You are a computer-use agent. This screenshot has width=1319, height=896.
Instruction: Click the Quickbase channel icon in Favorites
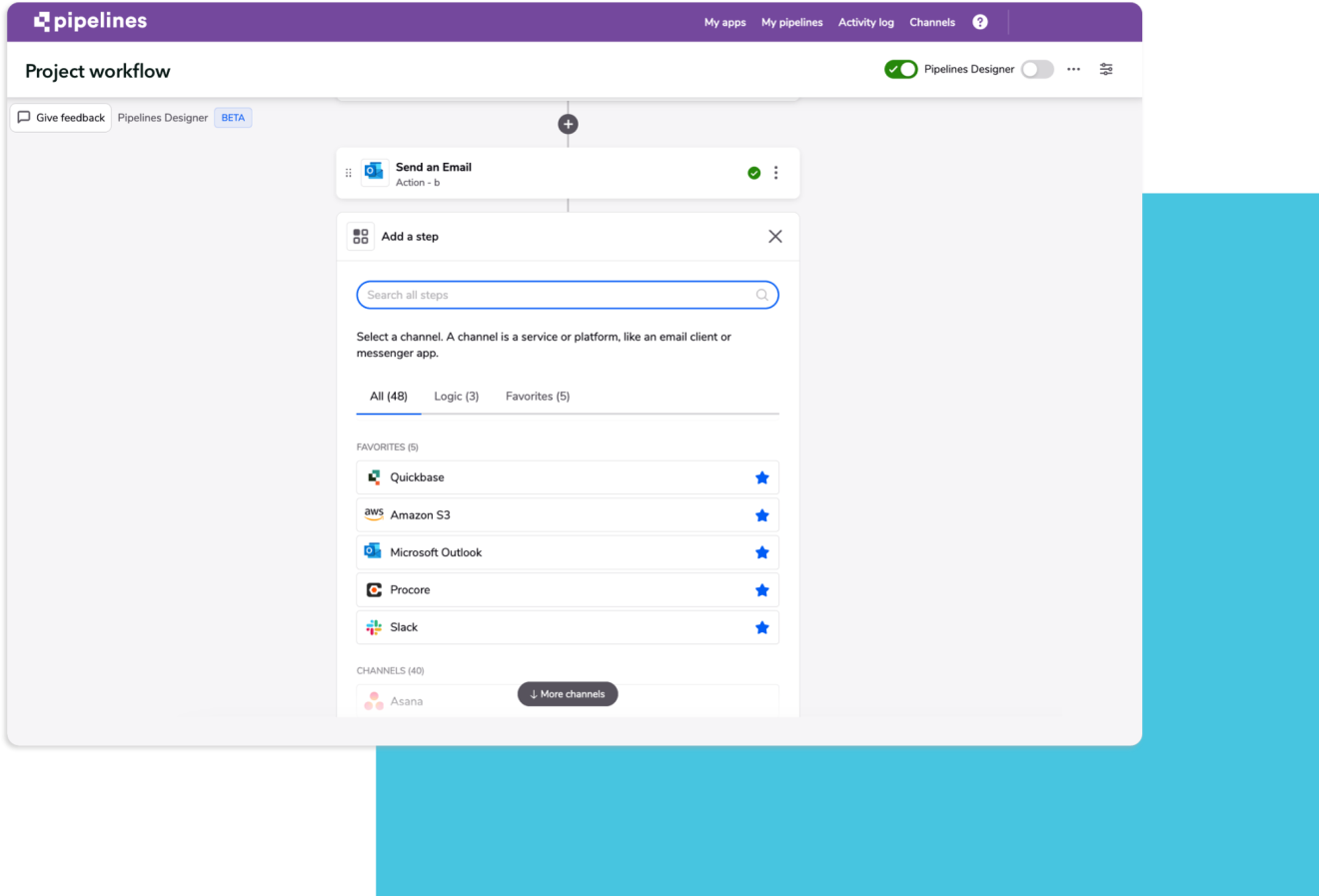(374, 477)
